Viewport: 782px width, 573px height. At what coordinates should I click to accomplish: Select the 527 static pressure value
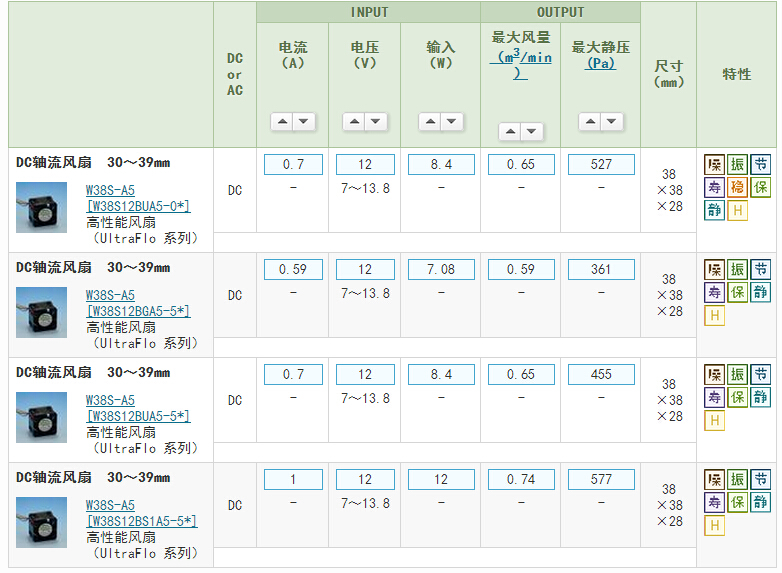601,165
